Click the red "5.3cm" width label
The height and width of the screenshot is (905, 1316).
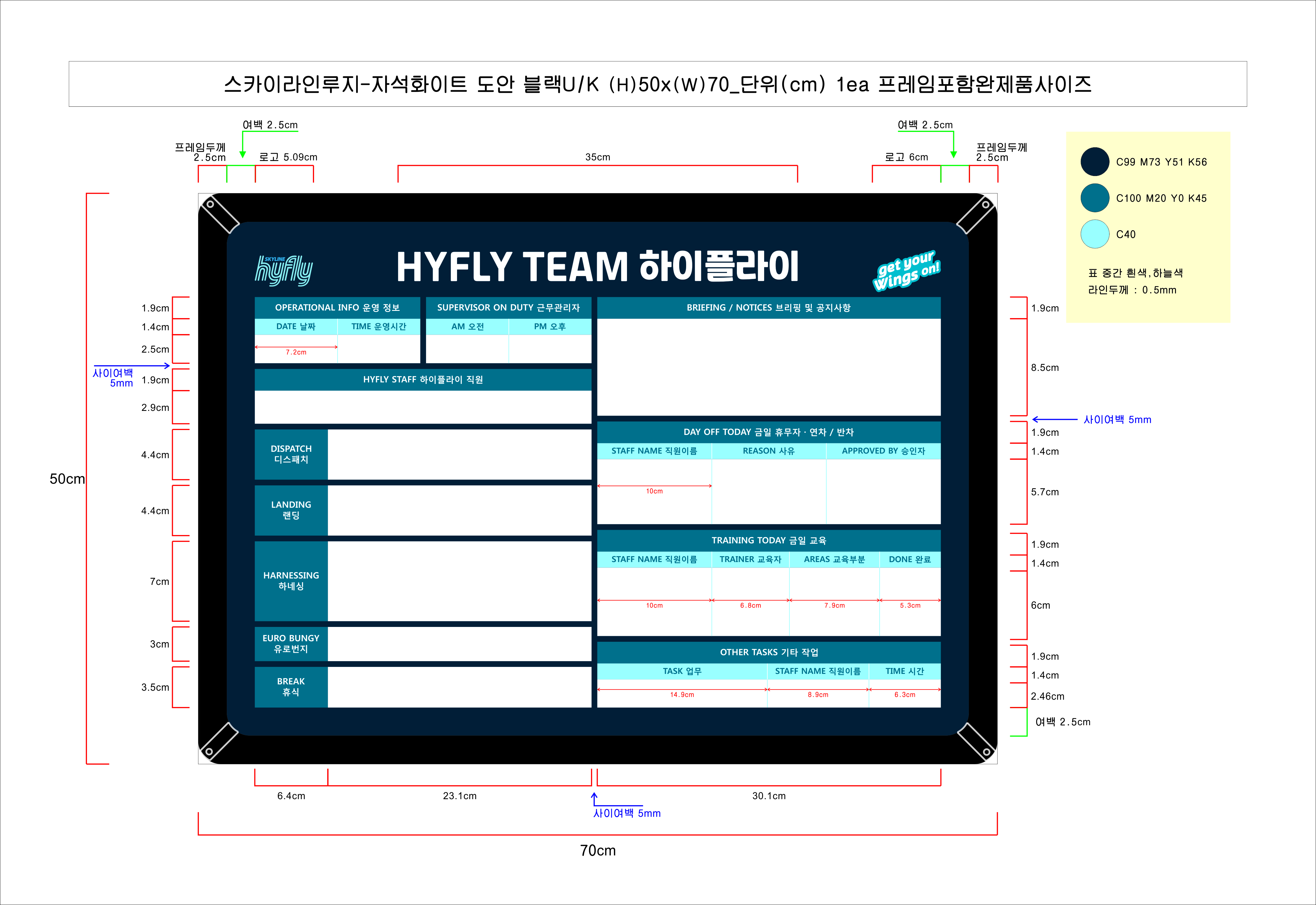pos(910,605)
